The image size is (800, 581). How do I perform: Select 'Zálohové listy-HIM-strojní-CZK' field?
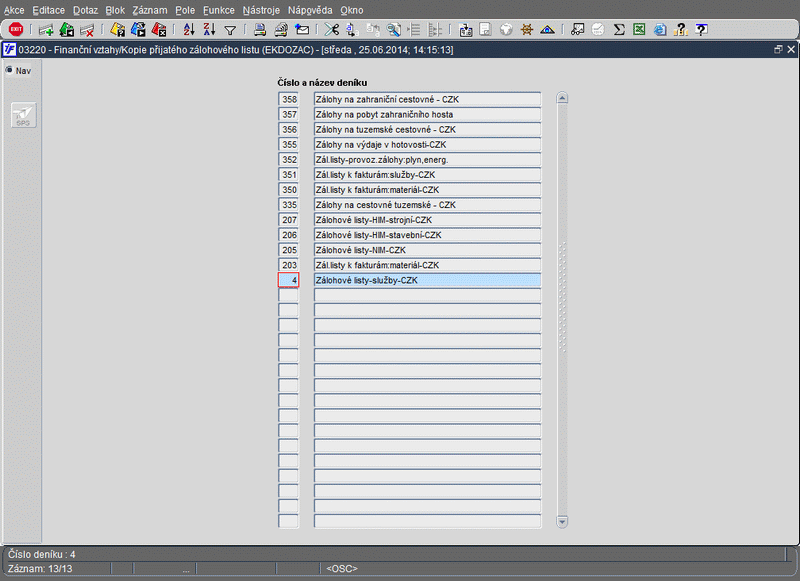pos(427,220)
